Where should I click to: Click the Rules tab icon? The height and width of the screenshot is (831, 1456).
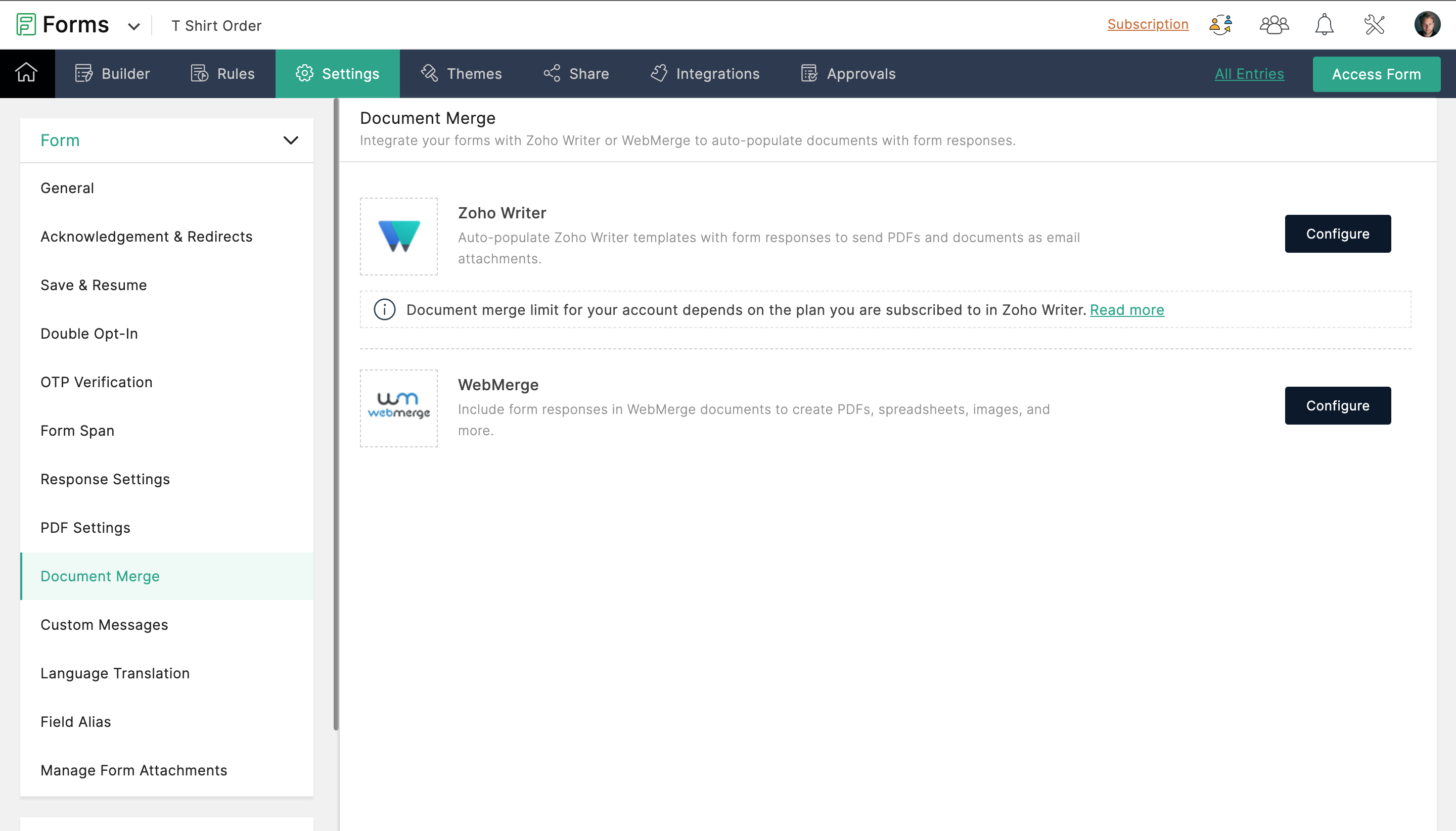199,73
